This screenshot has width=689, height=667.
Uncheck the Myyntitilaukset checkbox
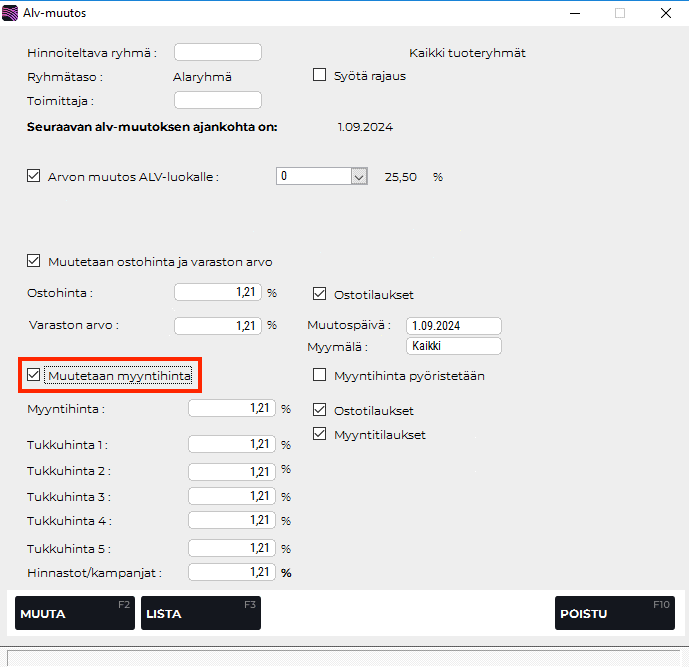click(x=320, y=434)
